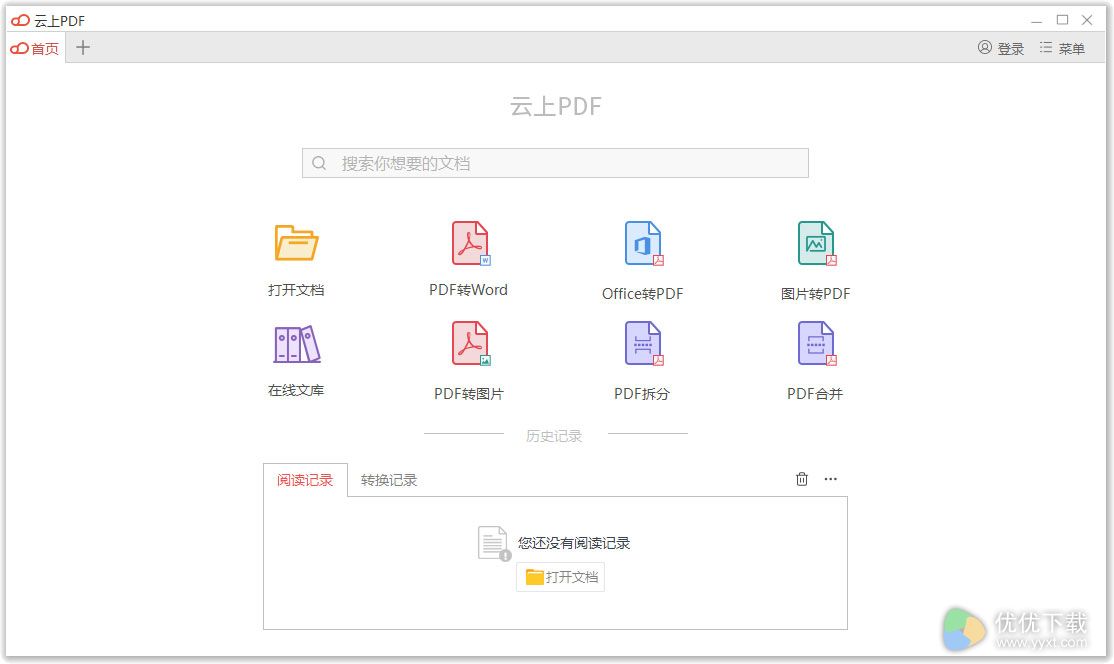Minimize the 云上PDF window
This screenshot has height=664, width=1114.
(1037, 21)
